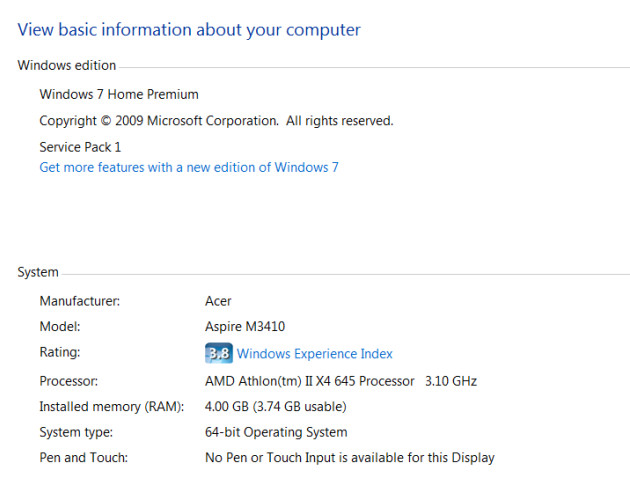Select the Manufacturer label
Viewport: 630px width, 488px height.
point(80,301)
